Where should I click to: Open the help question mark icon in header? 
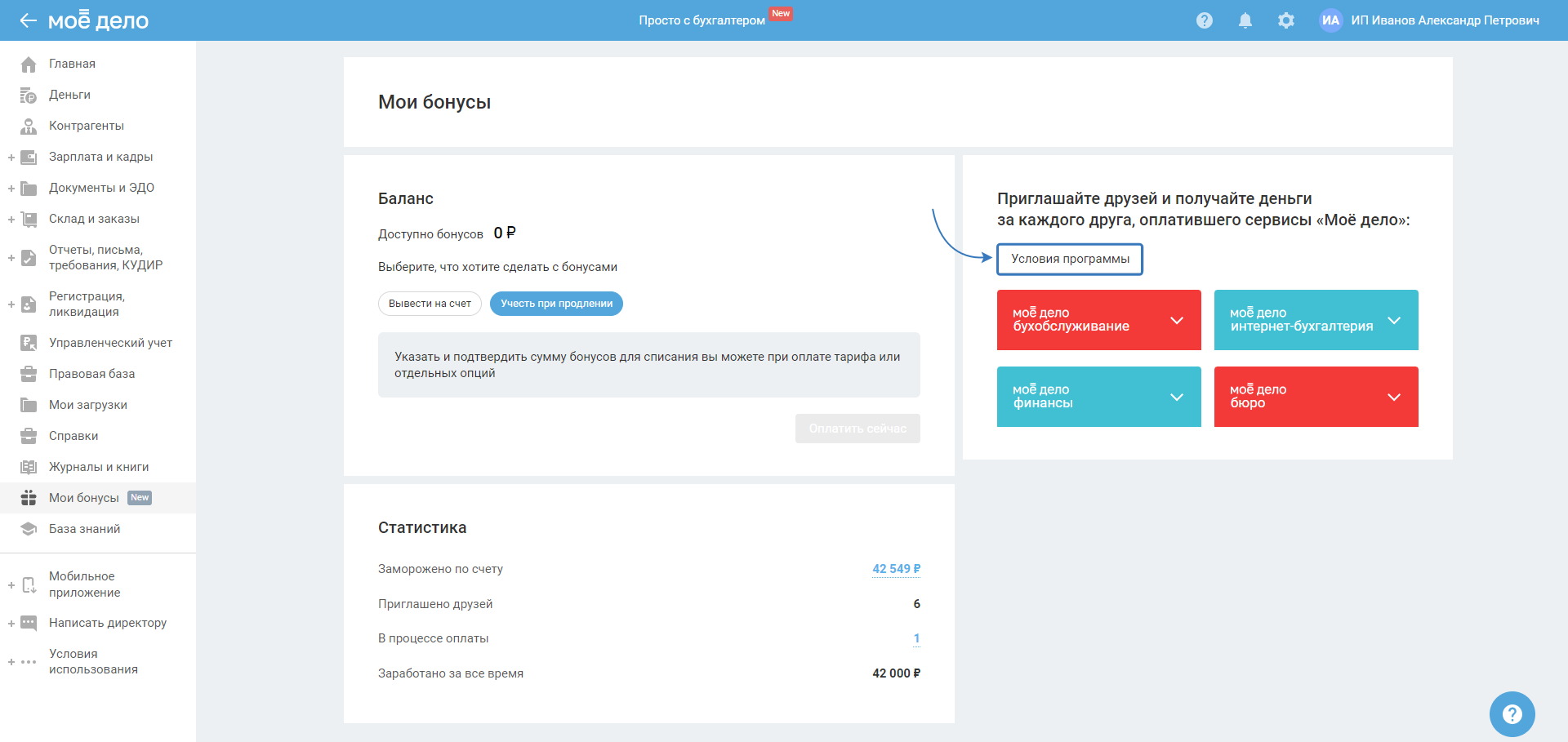(1205, 20)
